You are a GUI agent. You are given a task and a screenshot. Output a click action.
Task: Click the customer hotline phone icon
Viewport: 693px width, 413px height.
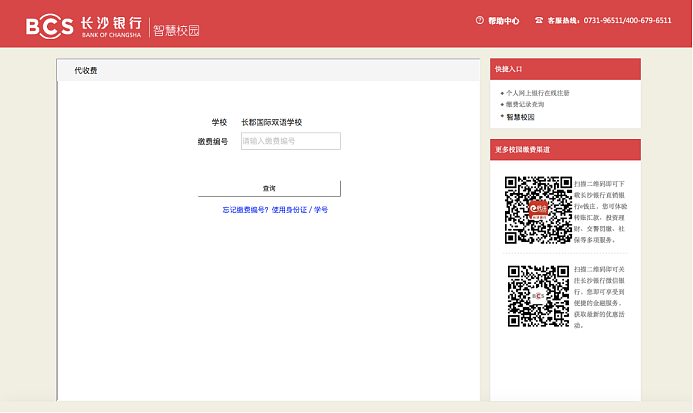tap(539, 20)
